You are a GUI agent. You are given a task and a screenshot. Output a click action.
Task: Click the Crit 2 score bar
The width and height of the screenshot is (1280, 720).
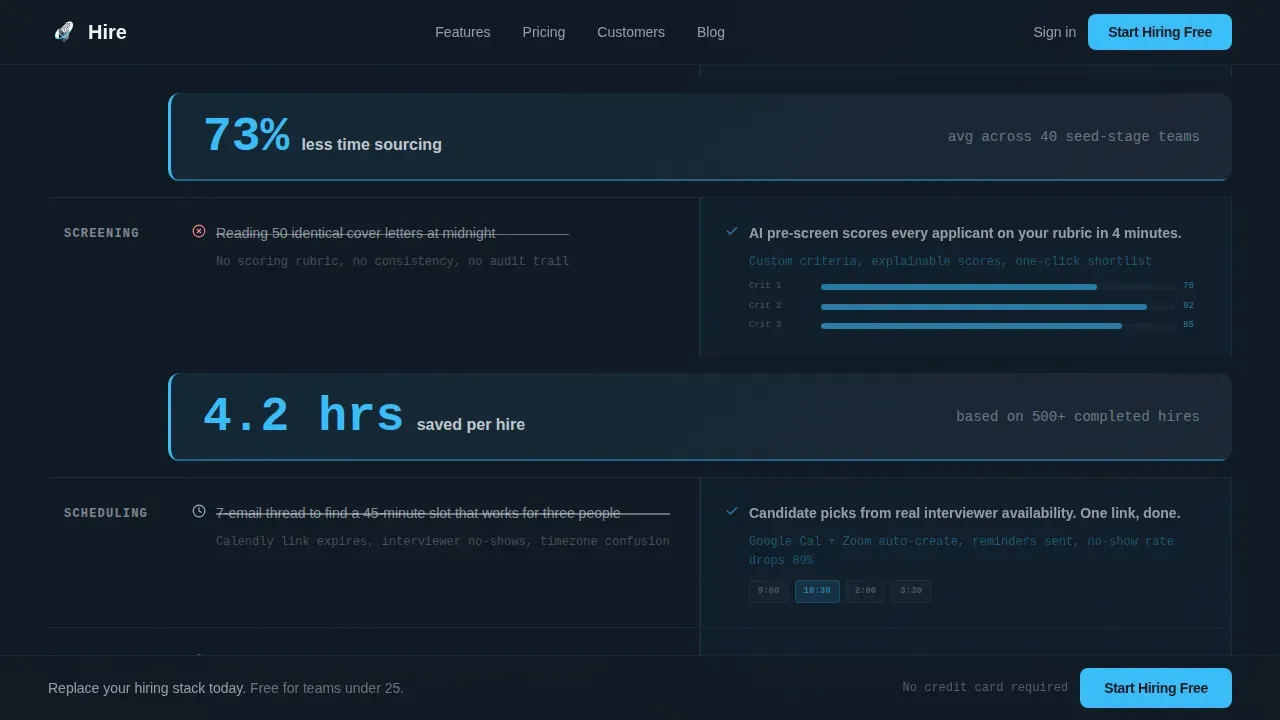998,306
